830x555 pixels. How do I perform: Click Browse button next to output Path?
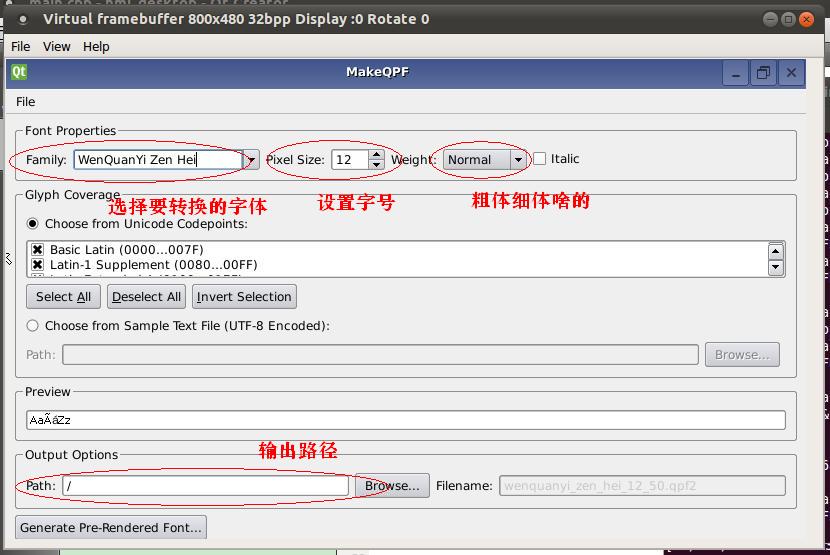point(392,486)
